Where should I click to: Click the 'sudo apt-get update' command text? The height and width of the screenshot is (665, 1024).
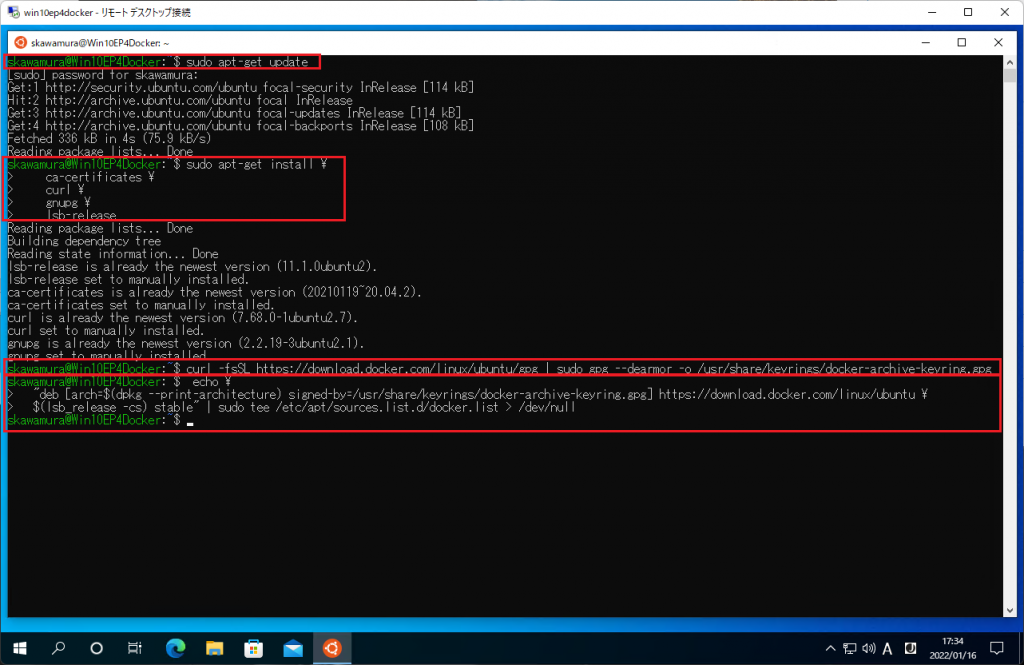247,62
